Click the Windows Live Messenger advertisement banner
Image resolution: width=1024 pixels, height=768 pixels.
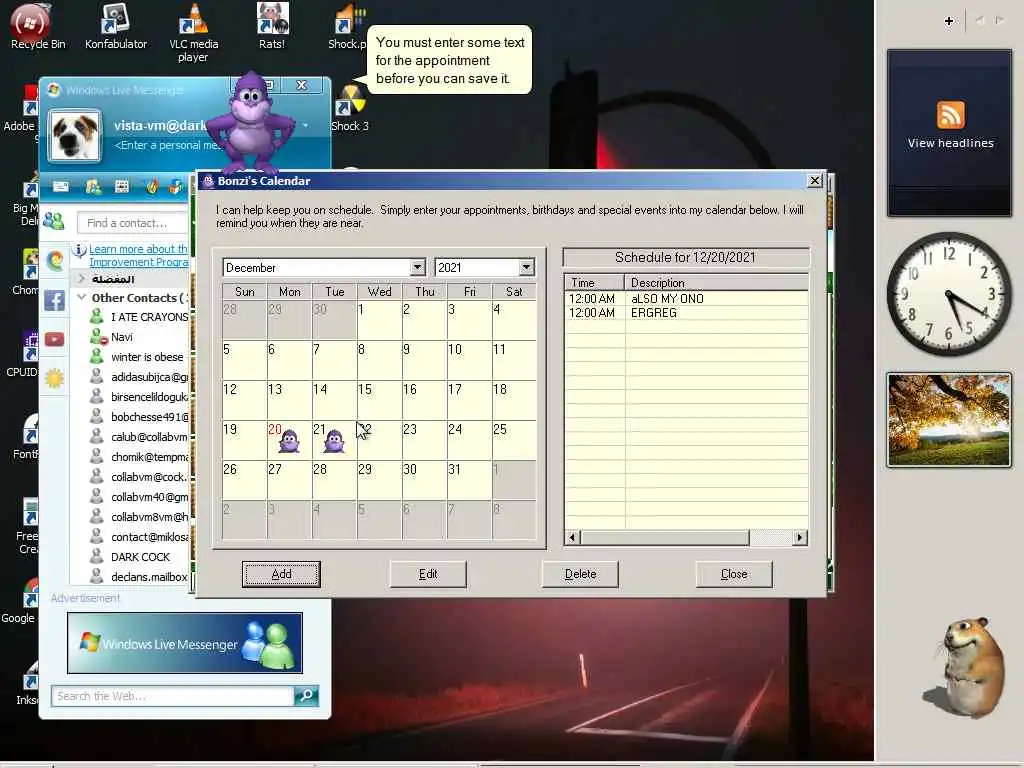point(185,643)
